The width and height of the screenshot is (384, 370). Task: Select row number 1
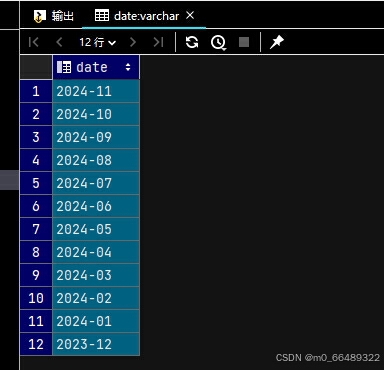pyautogui.click(x=36, y=91)
